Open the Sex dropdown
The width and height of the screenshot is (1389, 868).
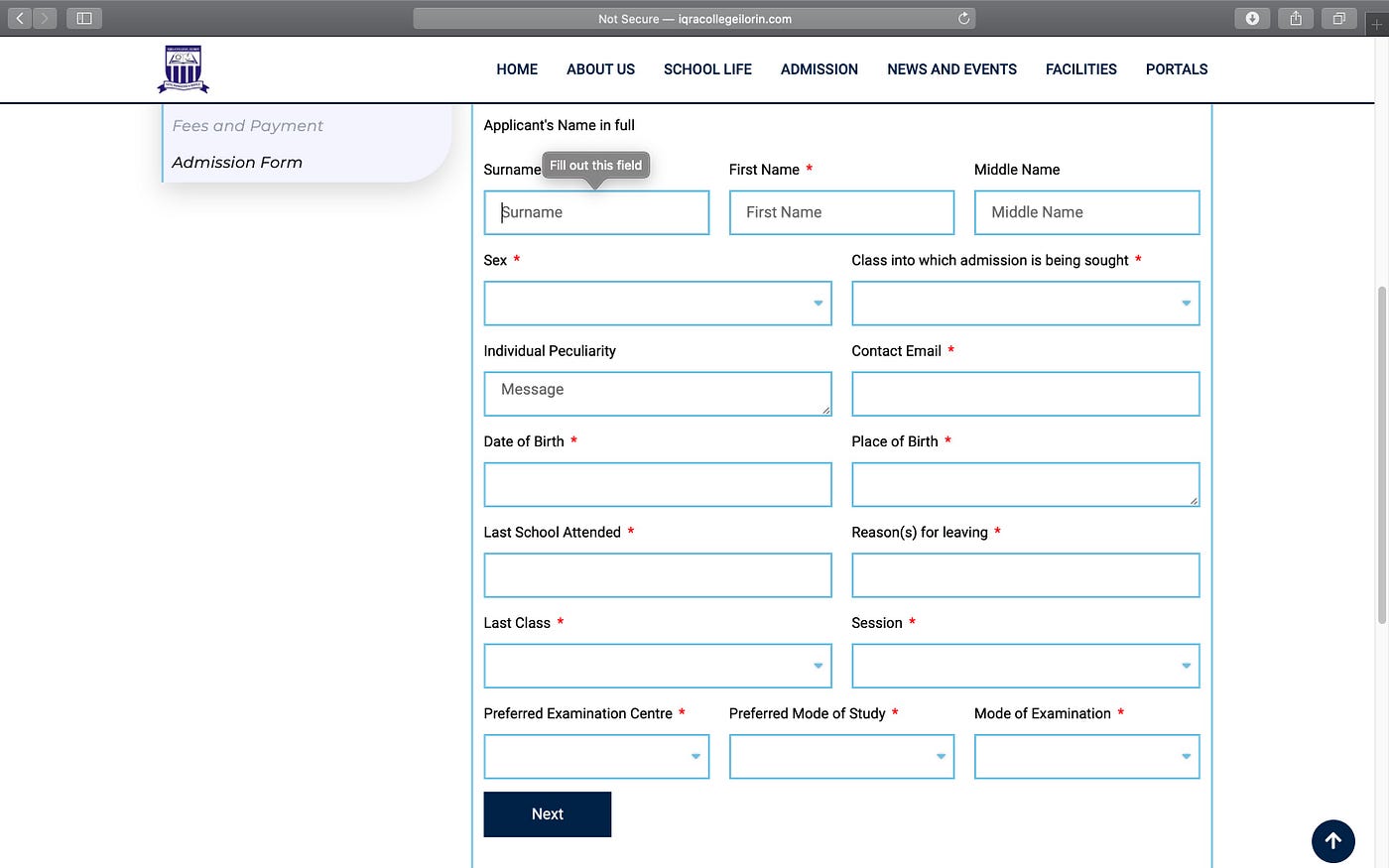point(658,304)
